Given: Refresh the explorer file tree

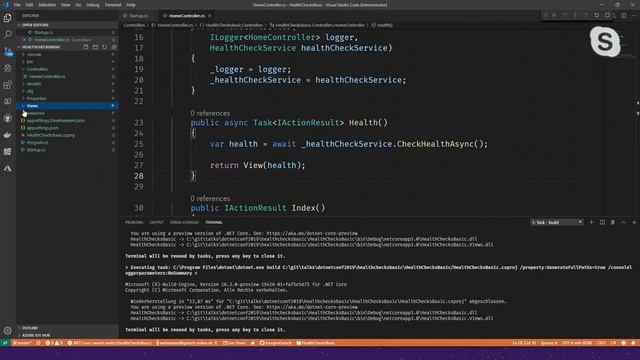Looking at the screenshot, I should pos(104,47).
